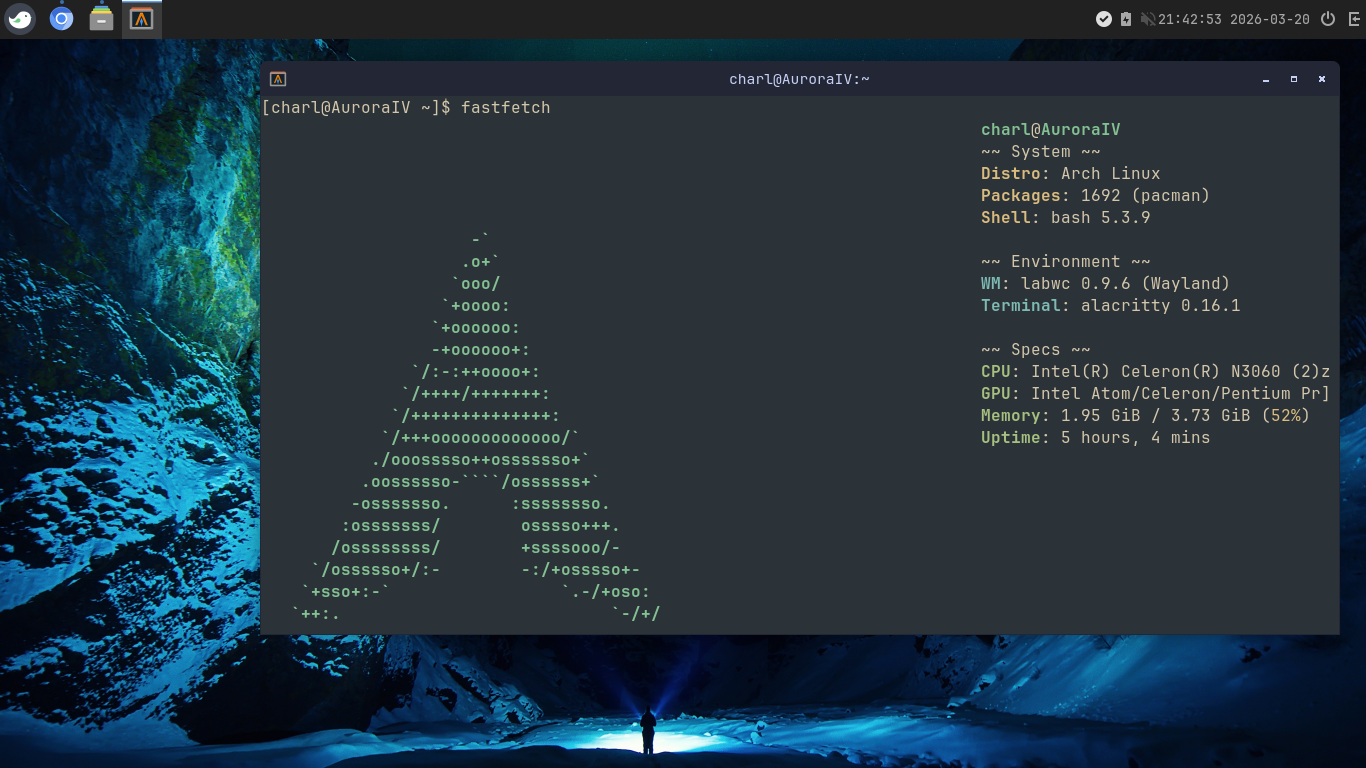This screenshot has height=768, width=1366.
Task: Open the bird-logo application in the taskbar
Action: 20,18
